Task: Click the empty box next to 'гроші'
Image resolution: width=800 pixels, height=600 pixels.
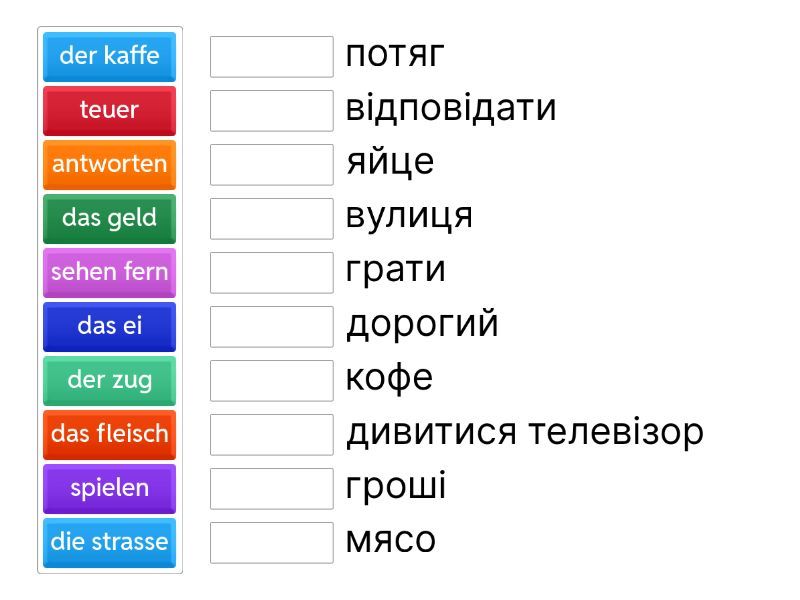Action: click(x=271, y=488)
